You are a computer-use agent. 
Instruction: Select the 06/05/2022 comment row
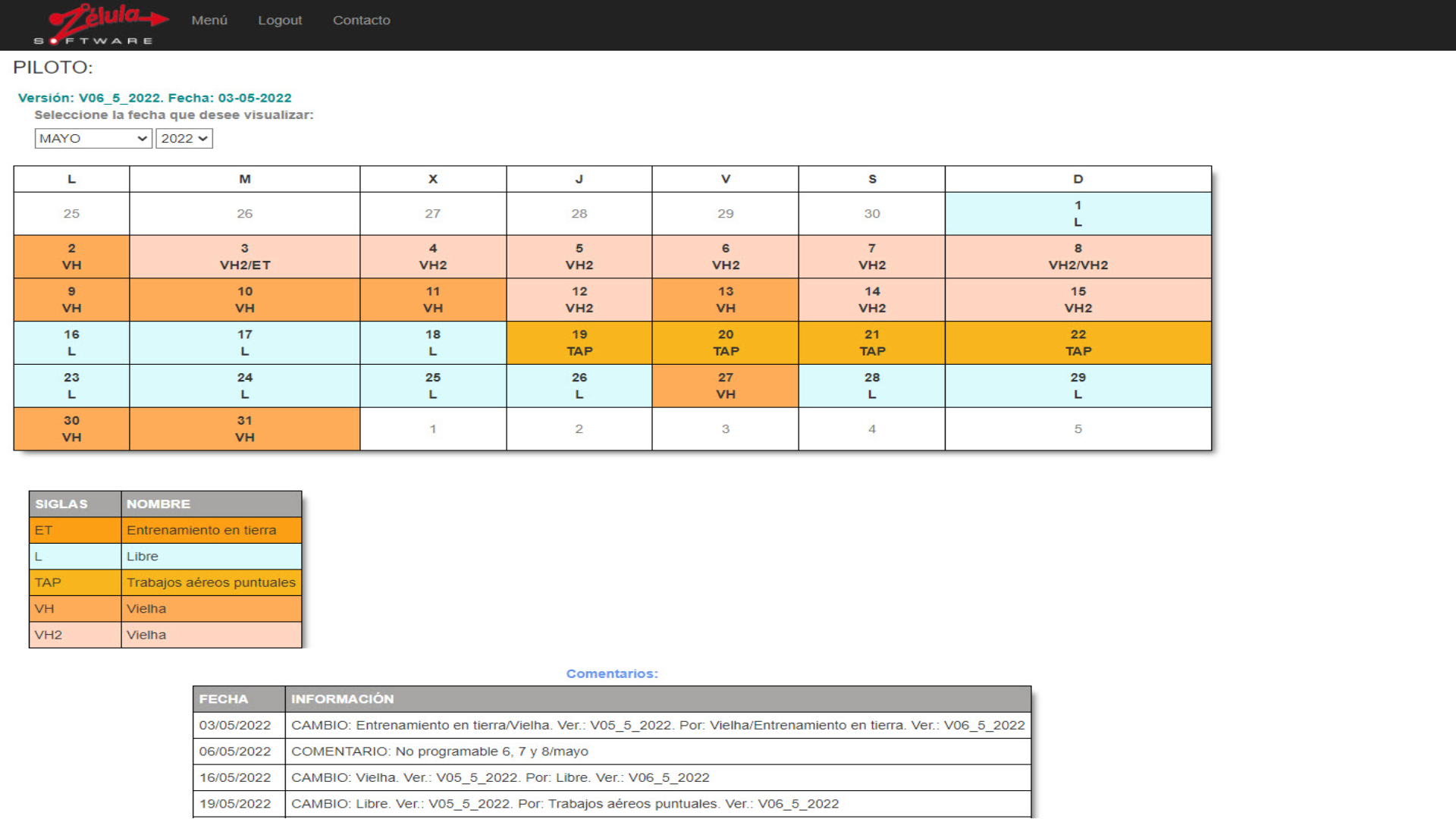(x=611, y=752)
